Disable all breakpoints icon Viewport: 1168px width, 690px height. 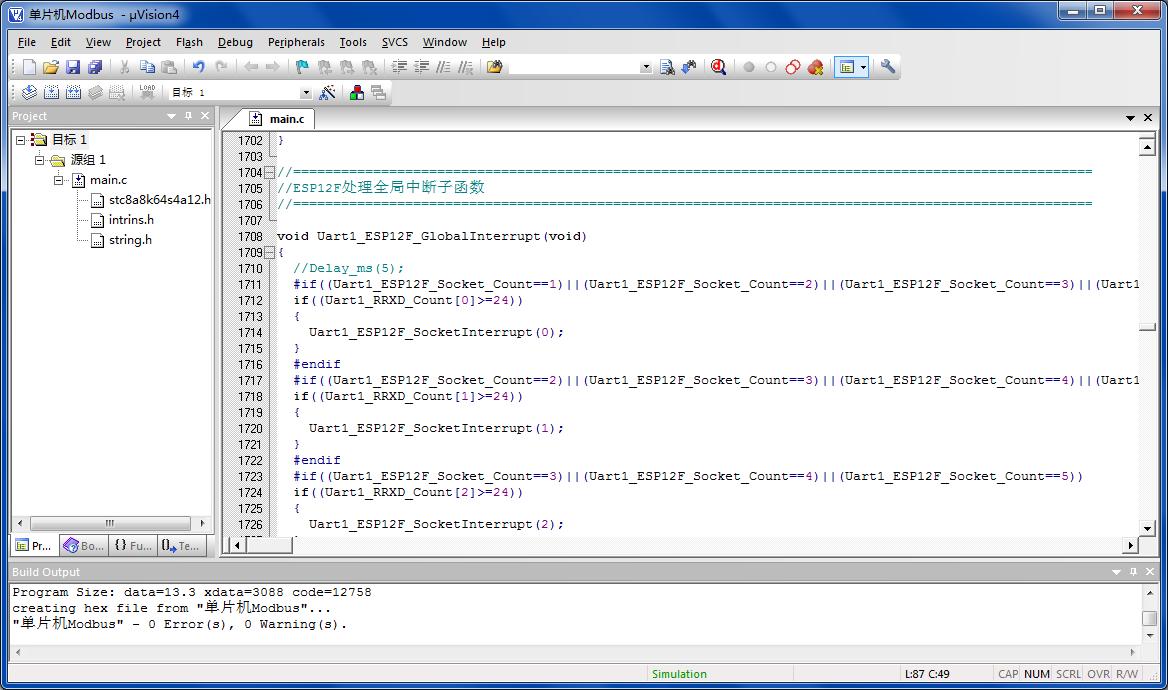coord(793,67)
